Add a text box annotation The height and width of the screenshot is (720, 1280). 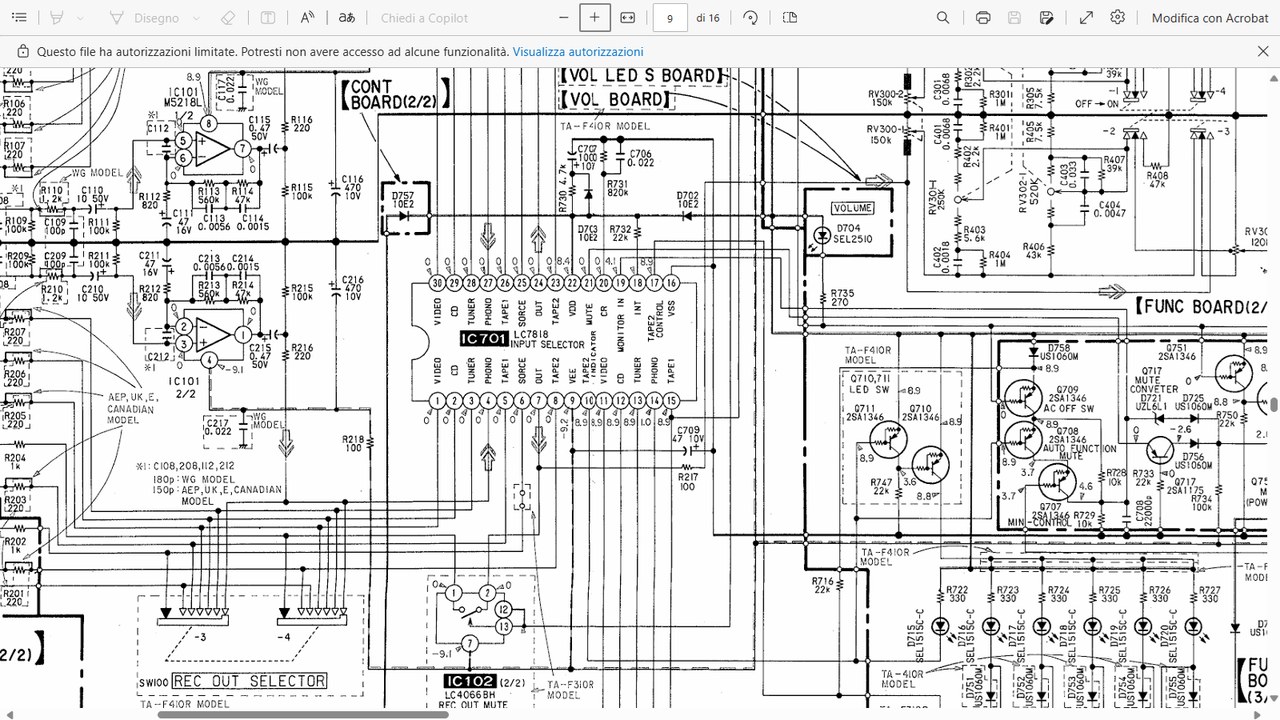pyautogui.click(x=268, y=18)
